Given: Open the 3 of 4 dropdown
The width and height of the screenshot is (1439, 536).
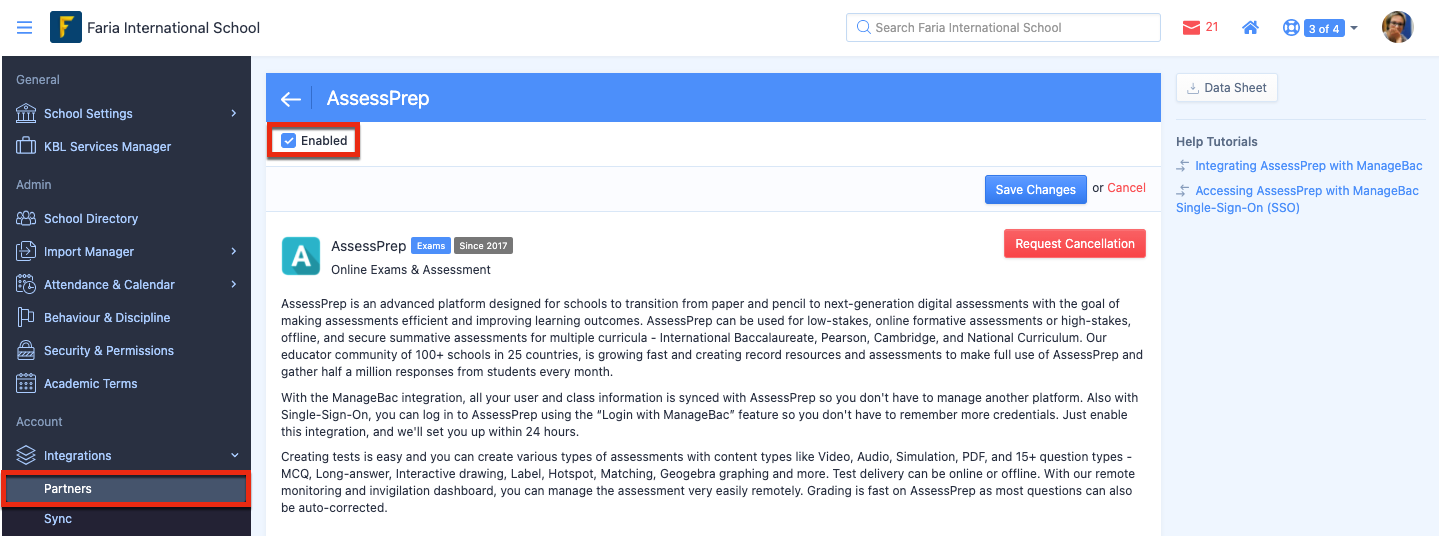Looking at the screenshot, I should (1330, 28).
